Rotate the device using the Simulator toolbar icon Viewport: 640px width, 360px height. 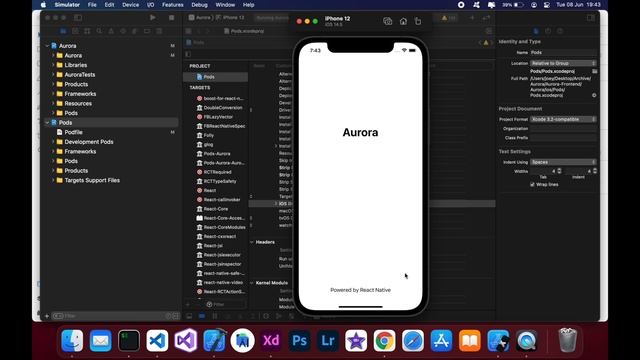pos(418,21)
